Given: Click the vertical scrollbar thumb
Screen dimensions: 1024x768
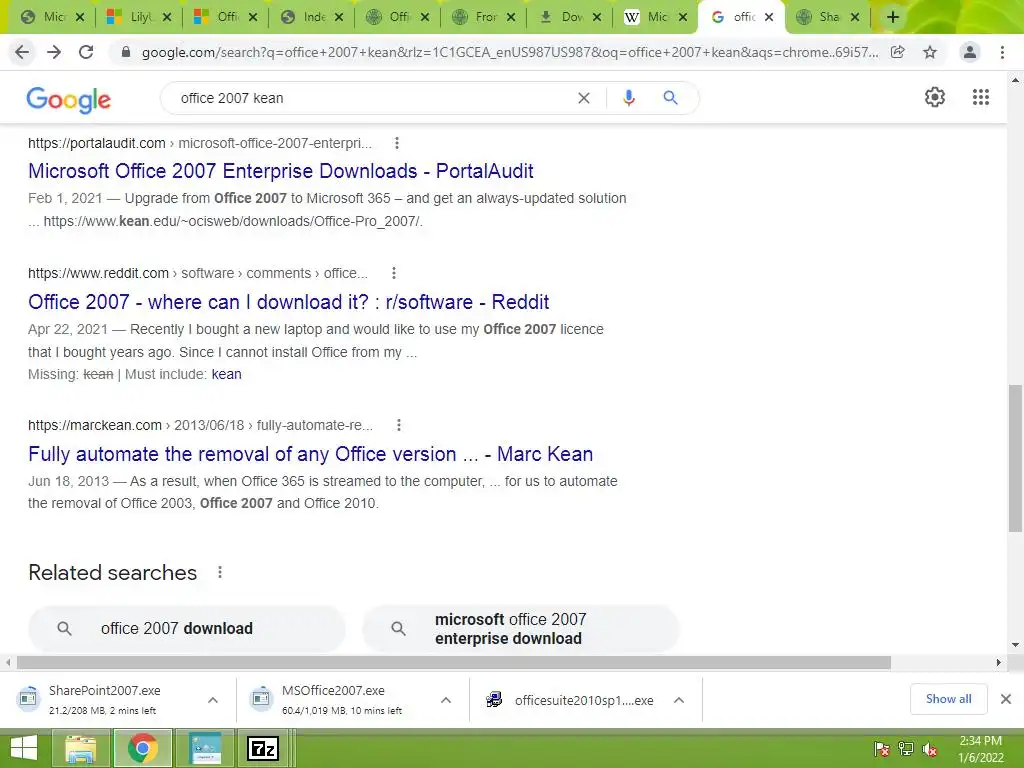Looking at the screenshot, I should click(1015, 458).
